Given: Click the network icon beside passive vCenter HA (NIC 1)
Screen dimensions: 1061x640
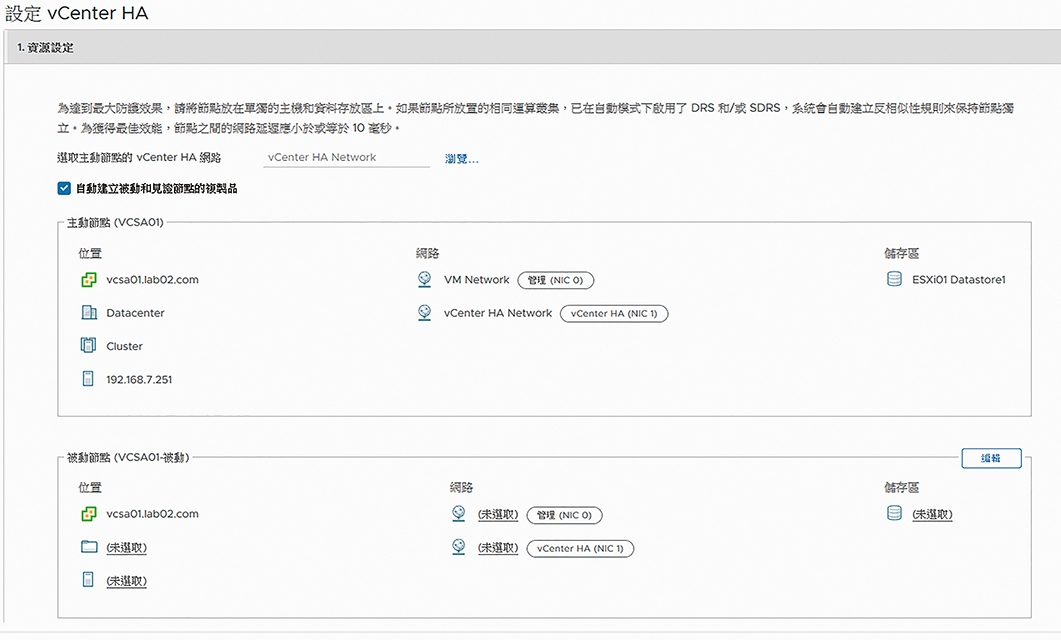Looking at the screenshot, I should 458,547.
